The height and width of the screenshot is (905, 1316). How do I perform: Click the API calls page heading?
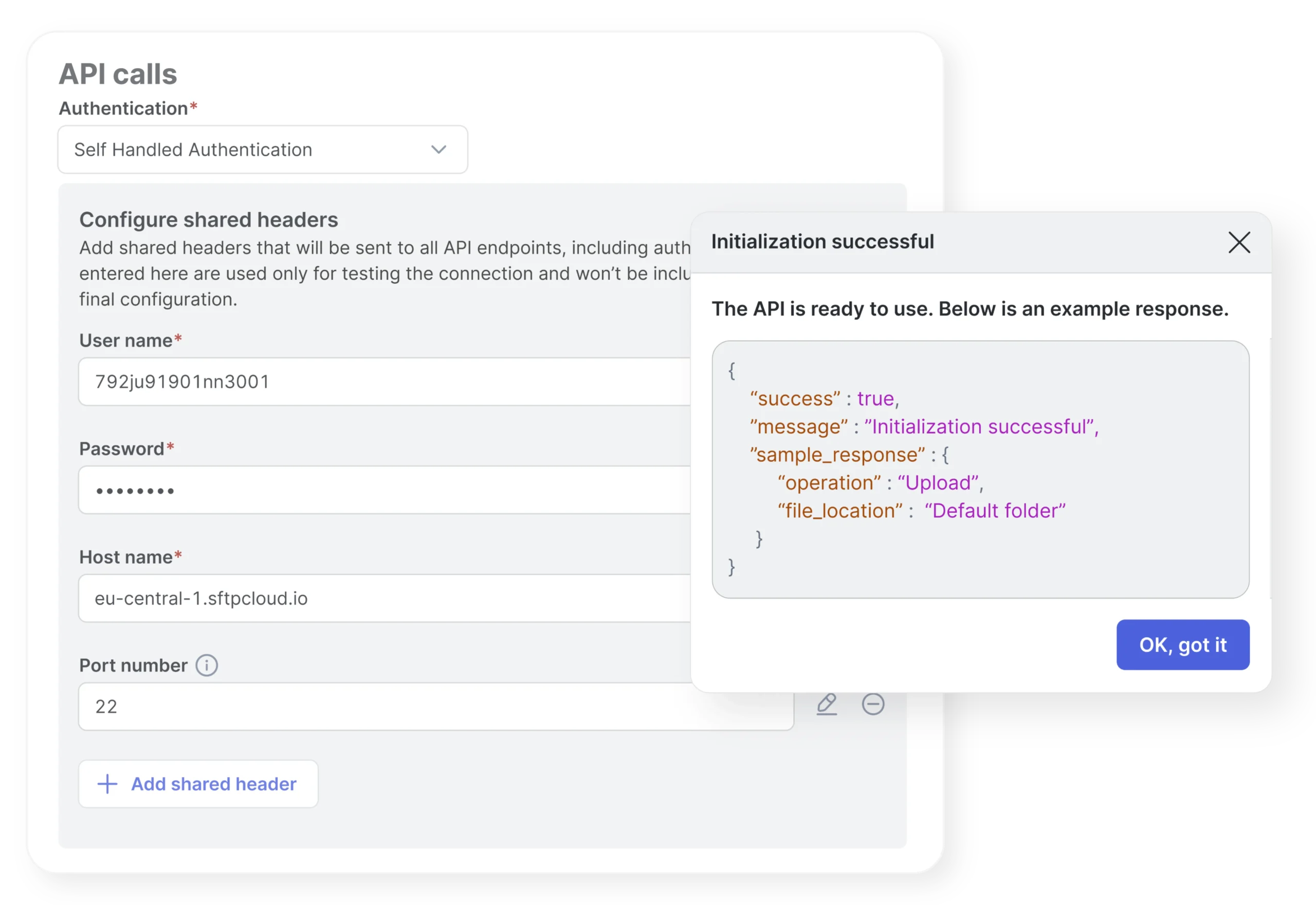pyautogui.click(x=118, y=74)
